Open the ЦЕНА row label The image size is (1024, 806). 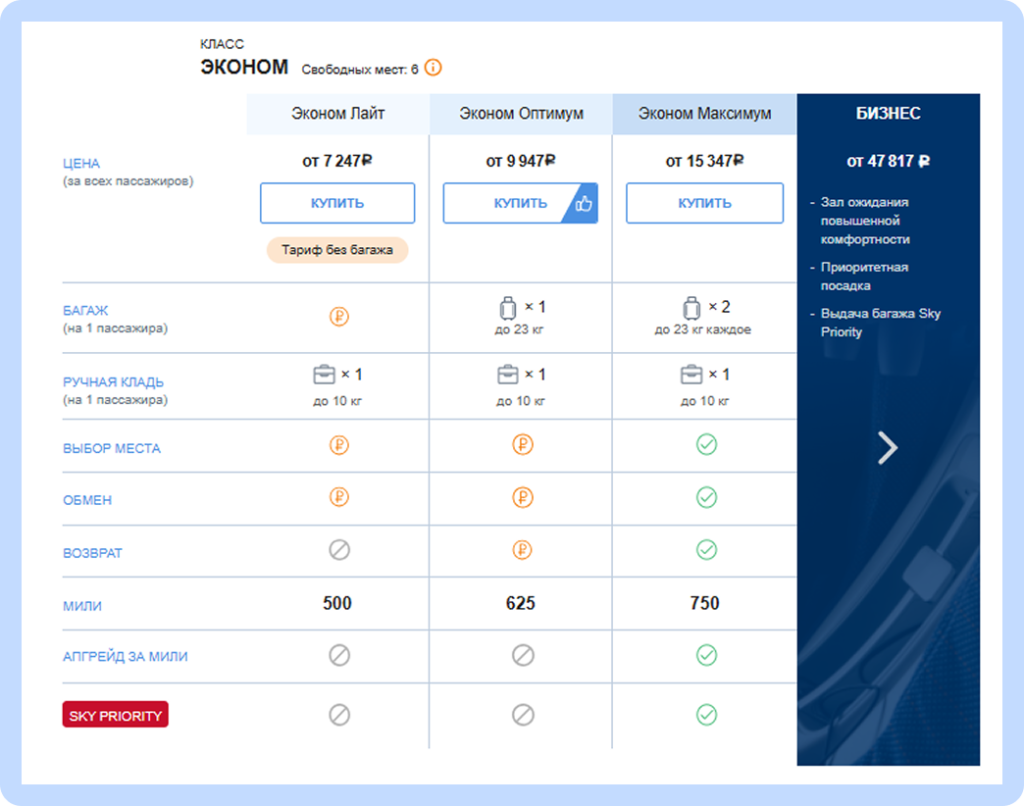point(81,163)
